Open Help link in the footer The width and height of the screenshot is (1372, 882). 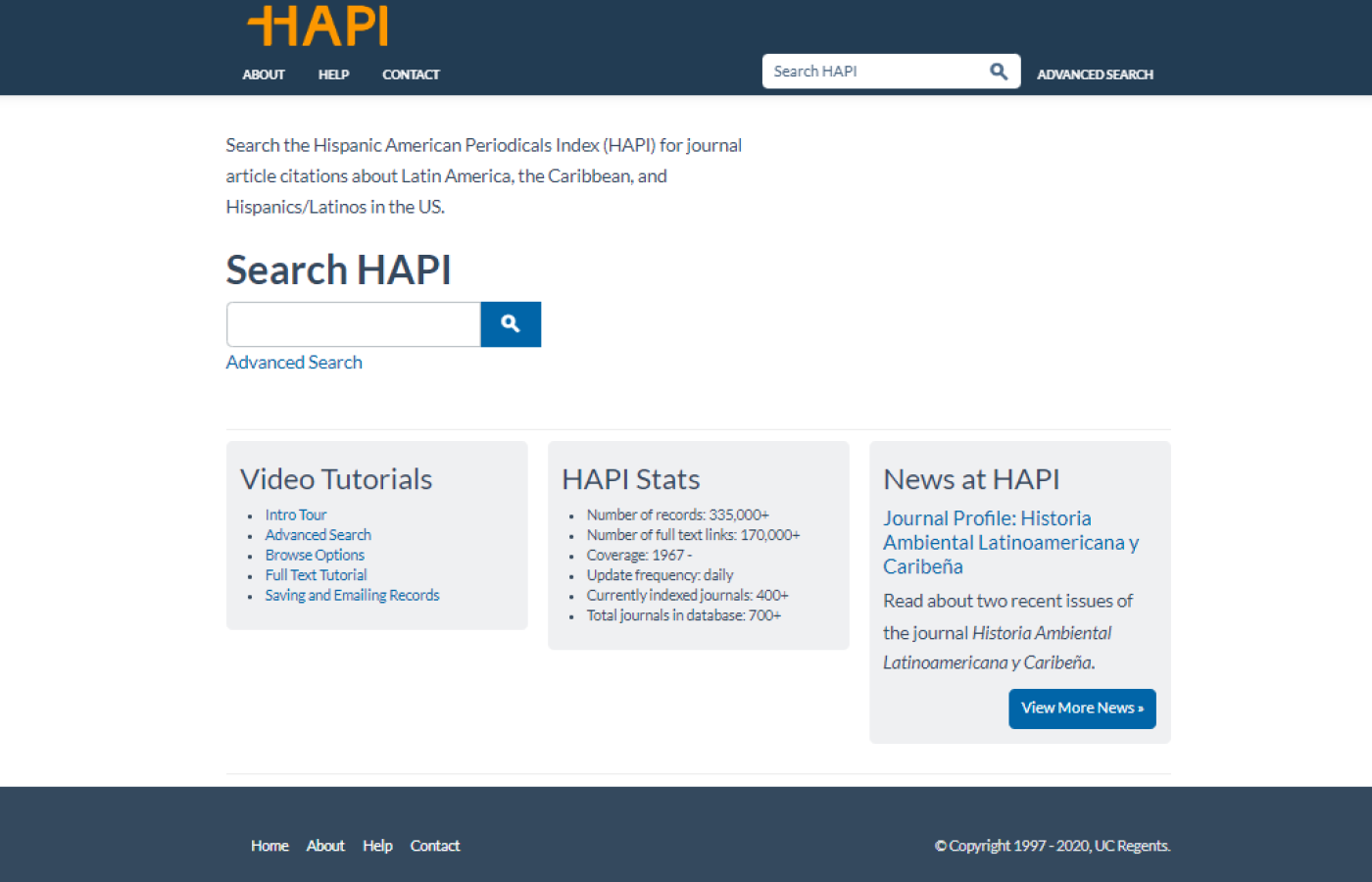click(377, 846)
